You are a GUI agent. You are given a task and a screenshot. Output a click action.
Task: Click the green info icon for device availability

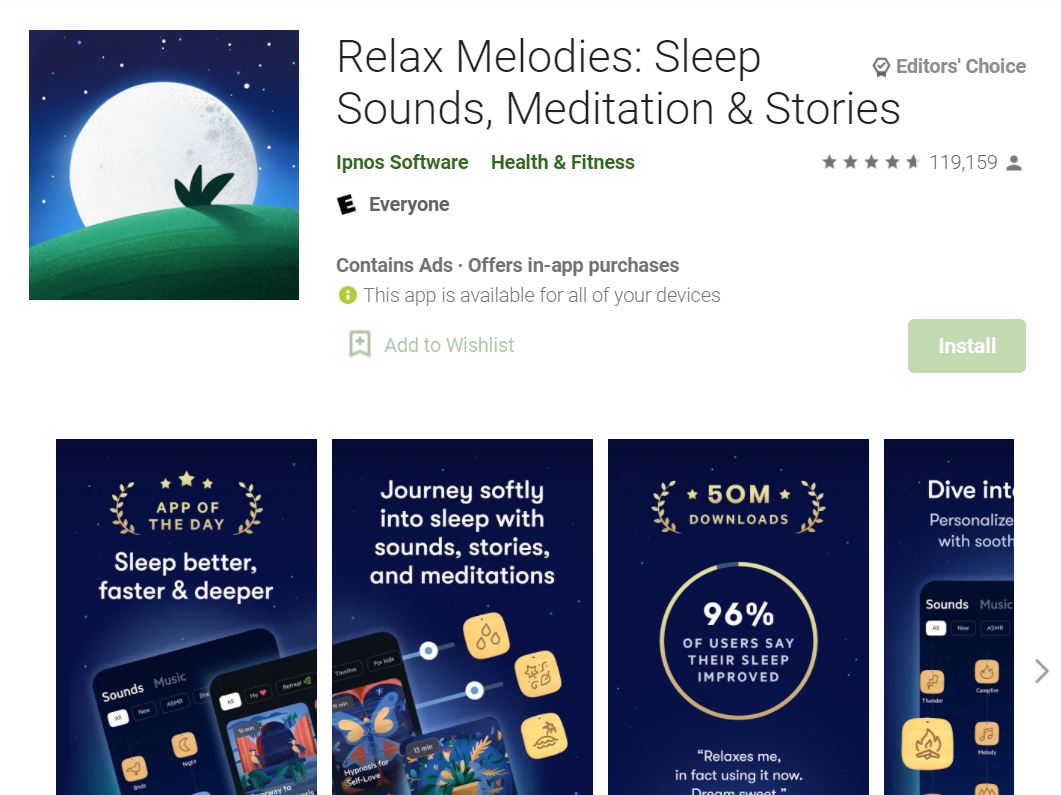(347, 295)
